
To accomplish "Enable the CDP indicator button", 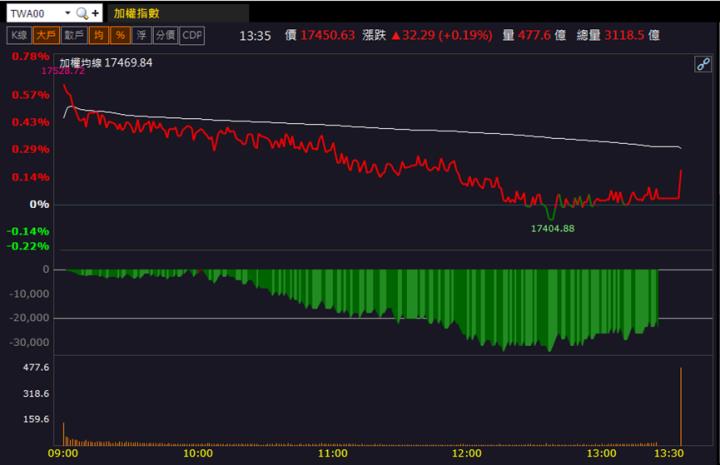I will (x=192, y=35).
